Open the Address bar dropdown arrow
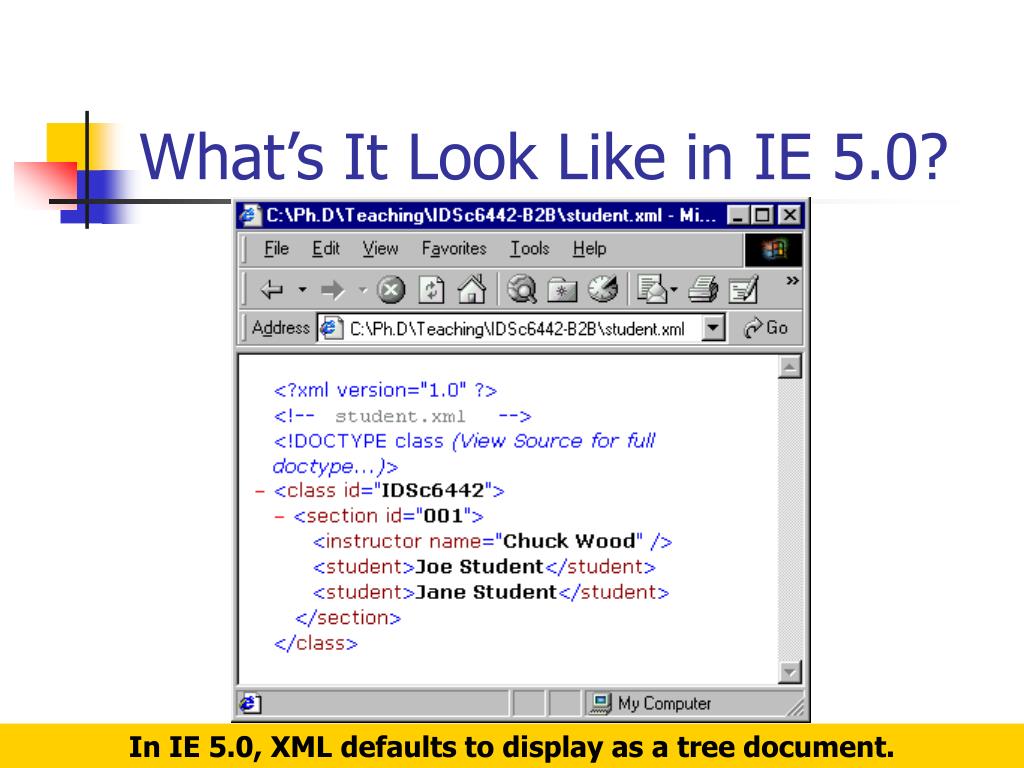This screenshot has height=768, width=1024. [x=713, y=328]
